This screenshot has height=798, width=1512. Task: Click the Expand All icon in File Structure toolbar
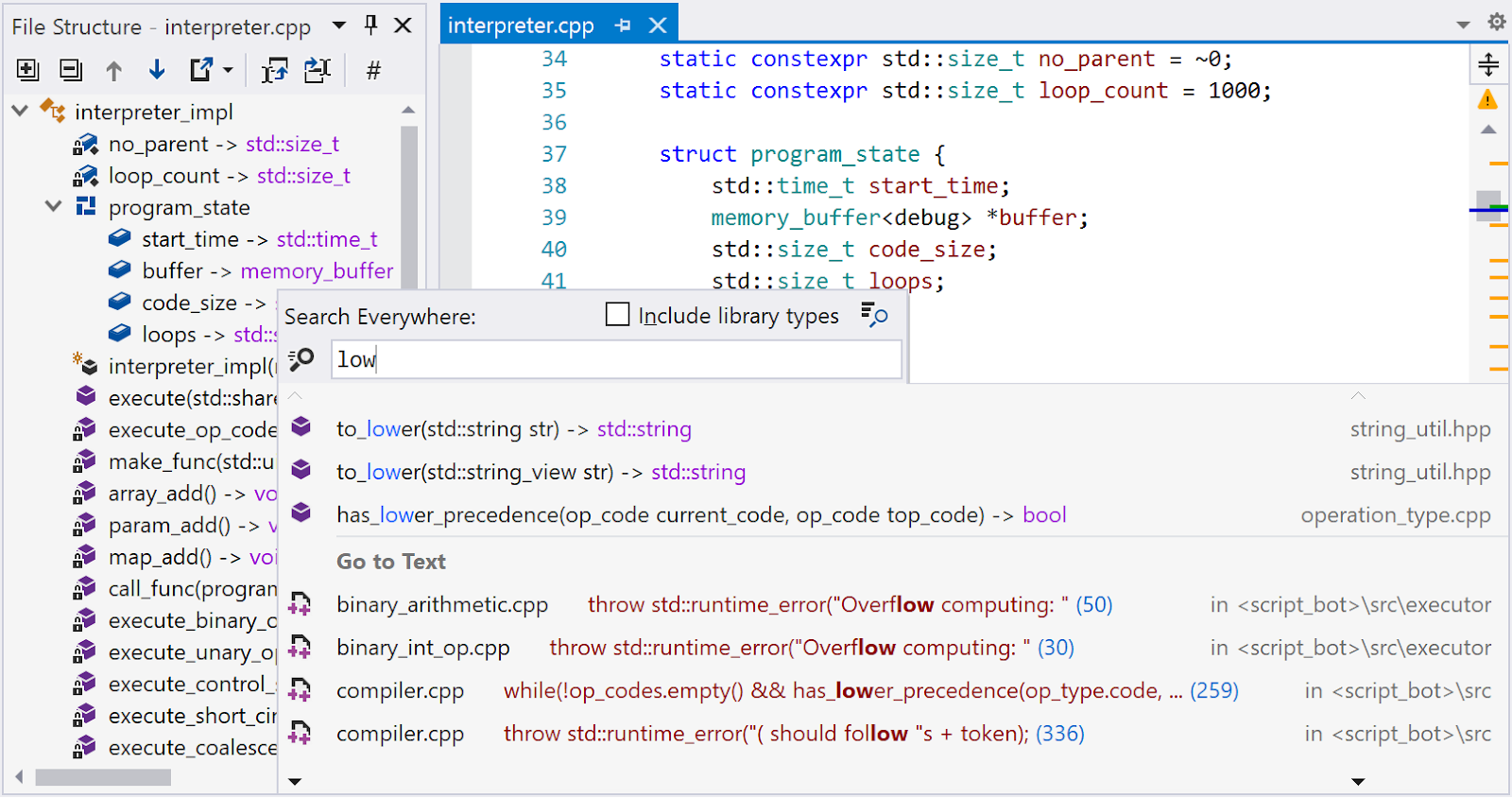pos(27,70)
